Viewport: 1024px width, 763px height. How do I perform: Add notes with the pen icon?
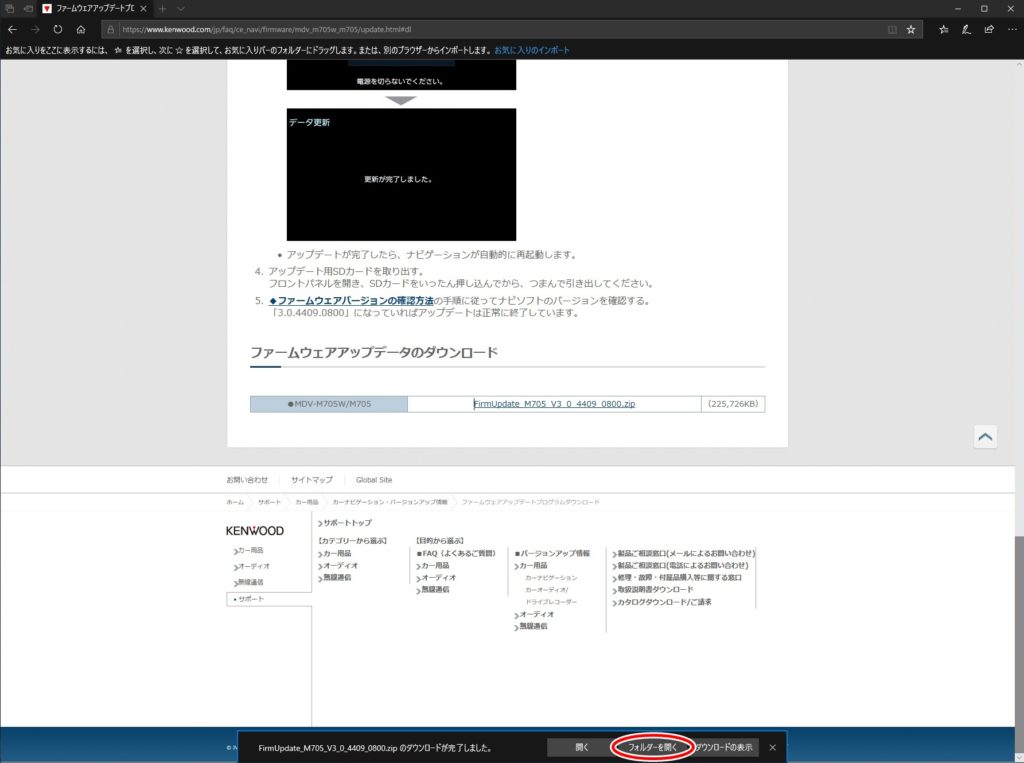pyautogui.click(x=967, y=29)
